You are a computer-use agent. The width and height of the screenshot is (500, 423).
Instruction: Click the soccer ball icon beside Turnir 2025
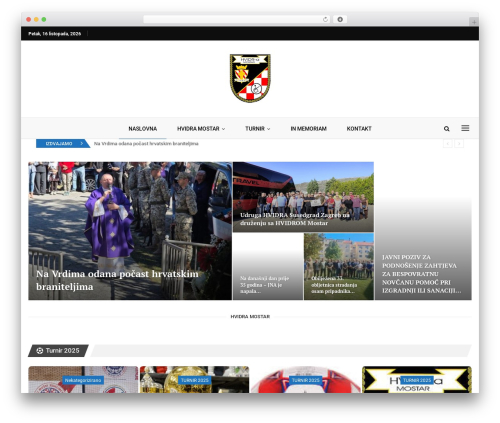pyautogui.click(x=40, y=351)
